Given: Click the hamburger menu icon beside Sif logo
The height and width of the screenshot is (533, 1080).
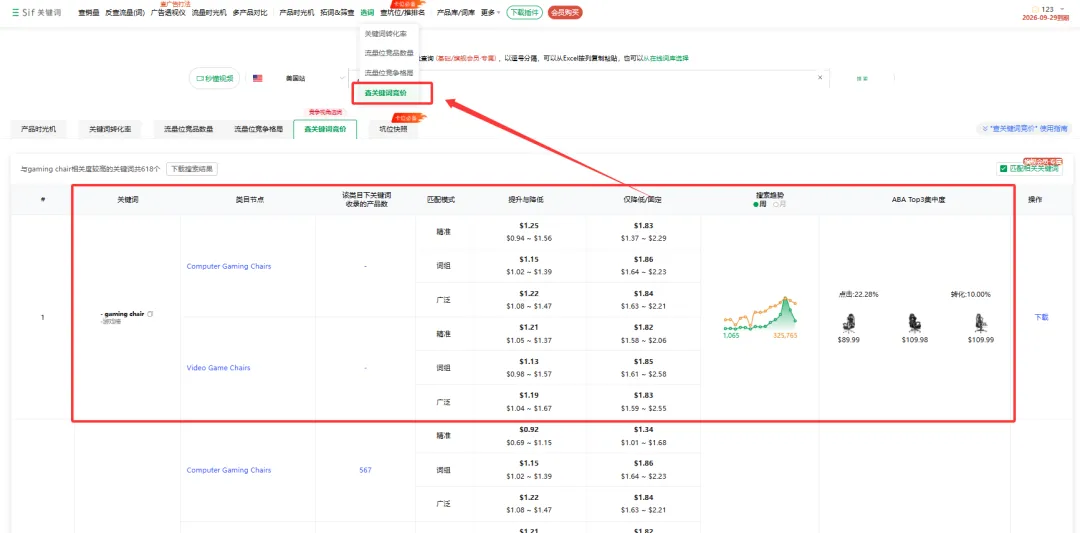Looking at the screenshot, I should point(15,12).
